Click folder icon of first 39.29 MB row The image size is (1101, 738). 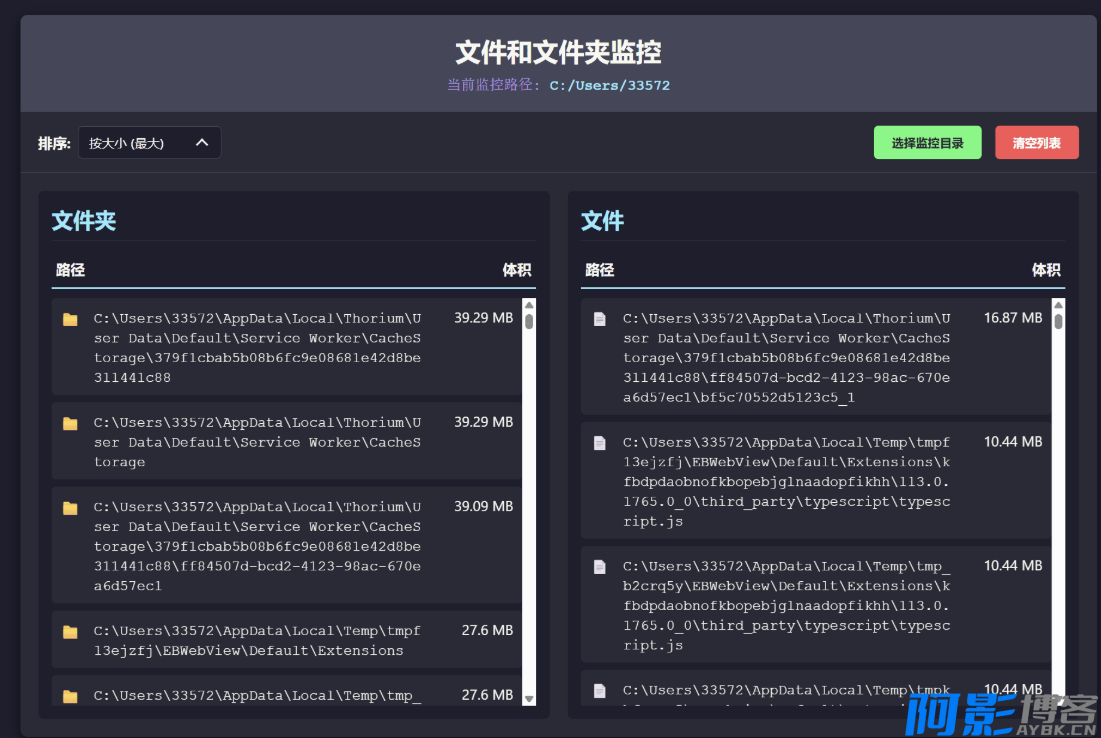70,320
